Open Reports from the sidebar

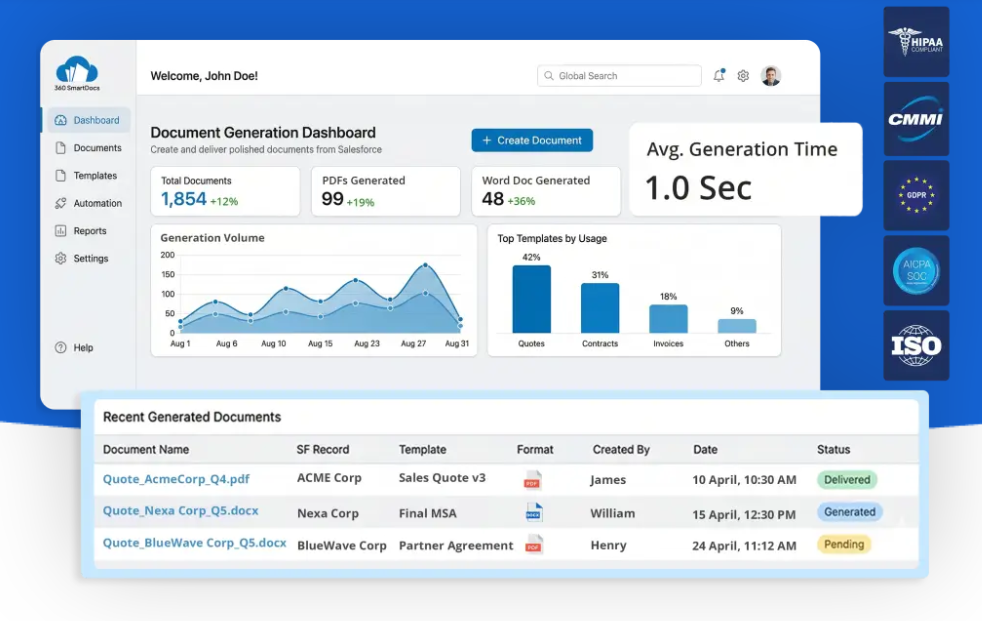pos(80,230)
